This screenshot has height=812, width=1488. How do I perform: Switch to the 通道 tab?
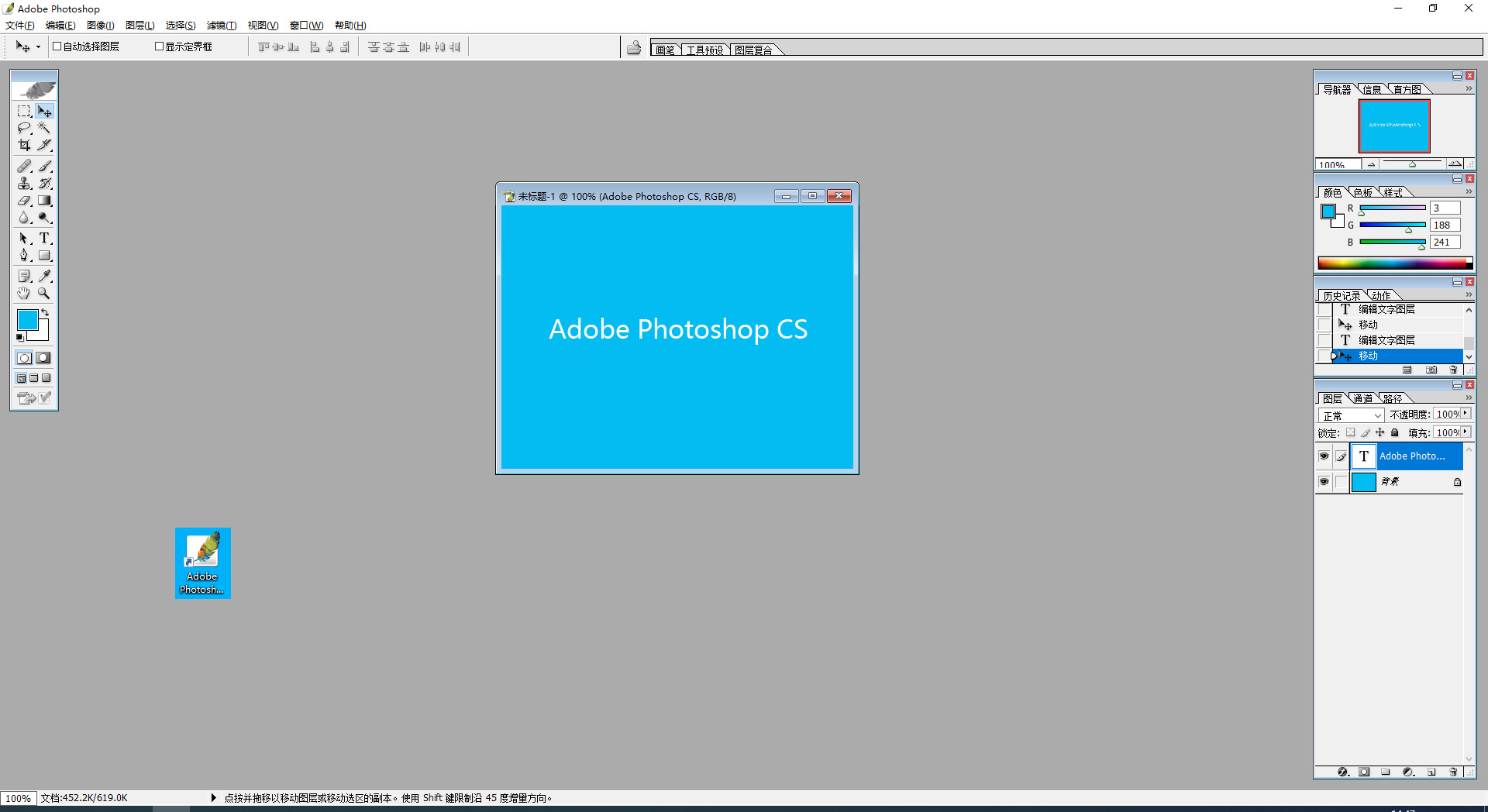pos(1362,398)
